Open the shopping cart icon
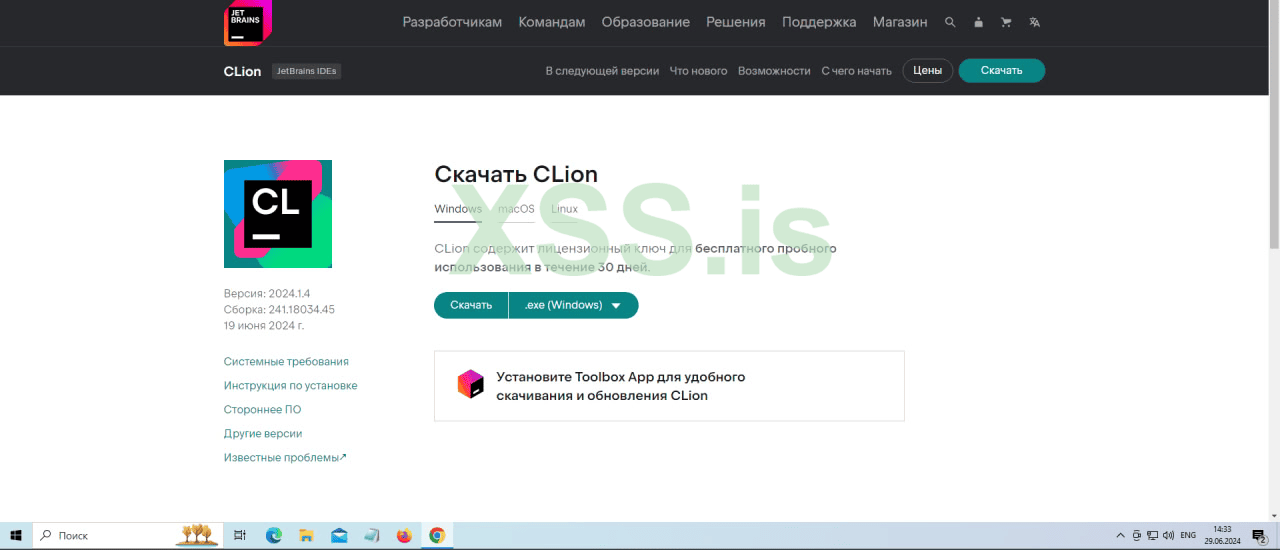This screenshot has height=550, width=1280. tap(1006, 22)
